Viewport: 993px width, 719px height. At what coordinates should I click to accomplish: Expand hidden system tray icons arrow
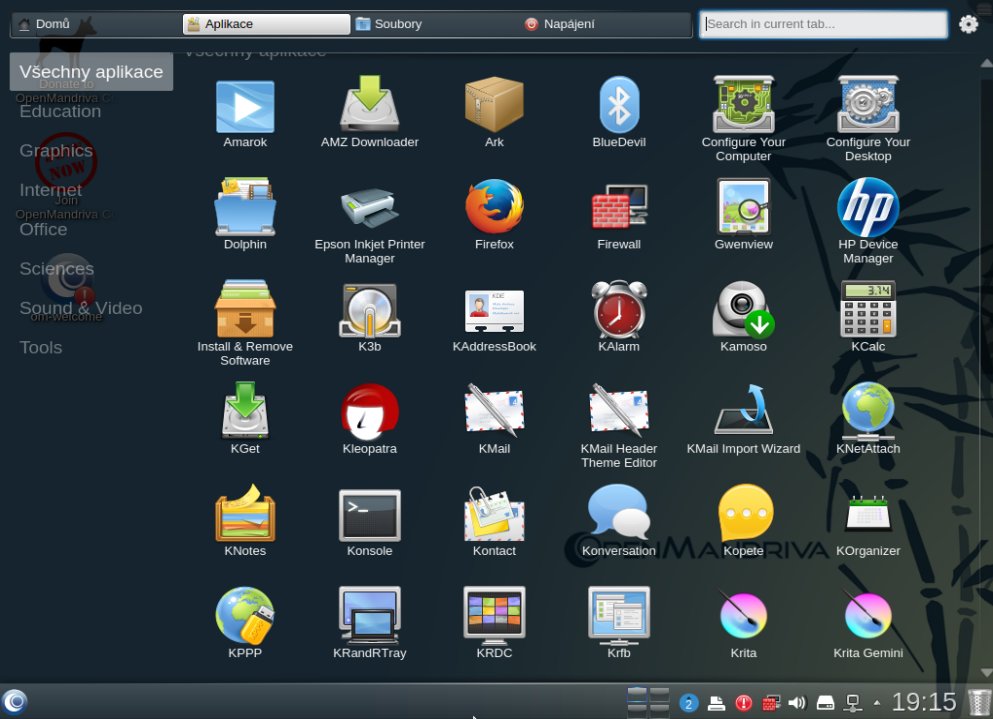pos(877,703)
